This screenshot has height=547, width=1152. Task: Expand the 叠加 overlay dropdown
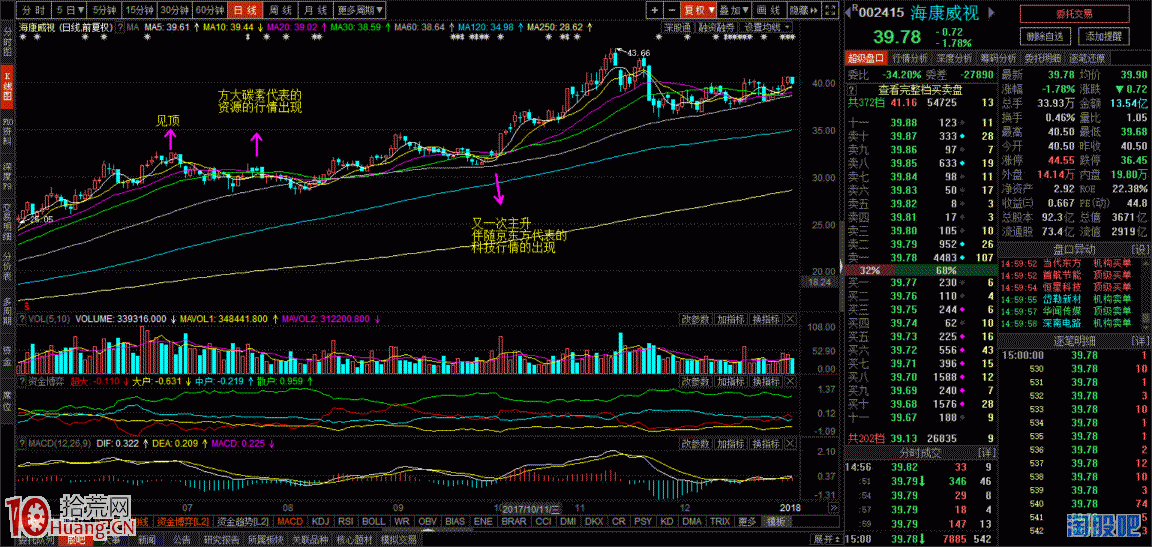tap(733, 9)
